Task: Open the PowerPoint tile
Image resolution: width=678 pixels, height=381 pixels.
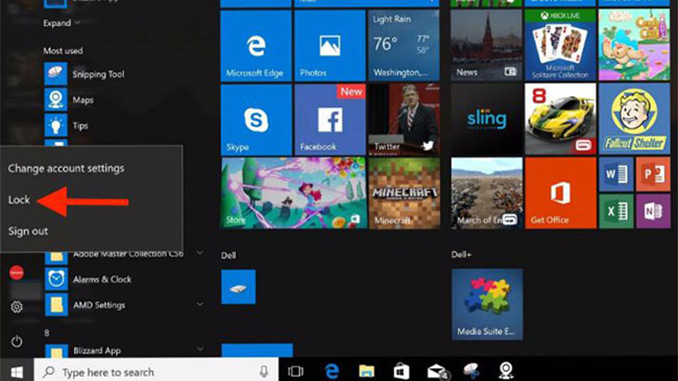Action: click(653, 174)
